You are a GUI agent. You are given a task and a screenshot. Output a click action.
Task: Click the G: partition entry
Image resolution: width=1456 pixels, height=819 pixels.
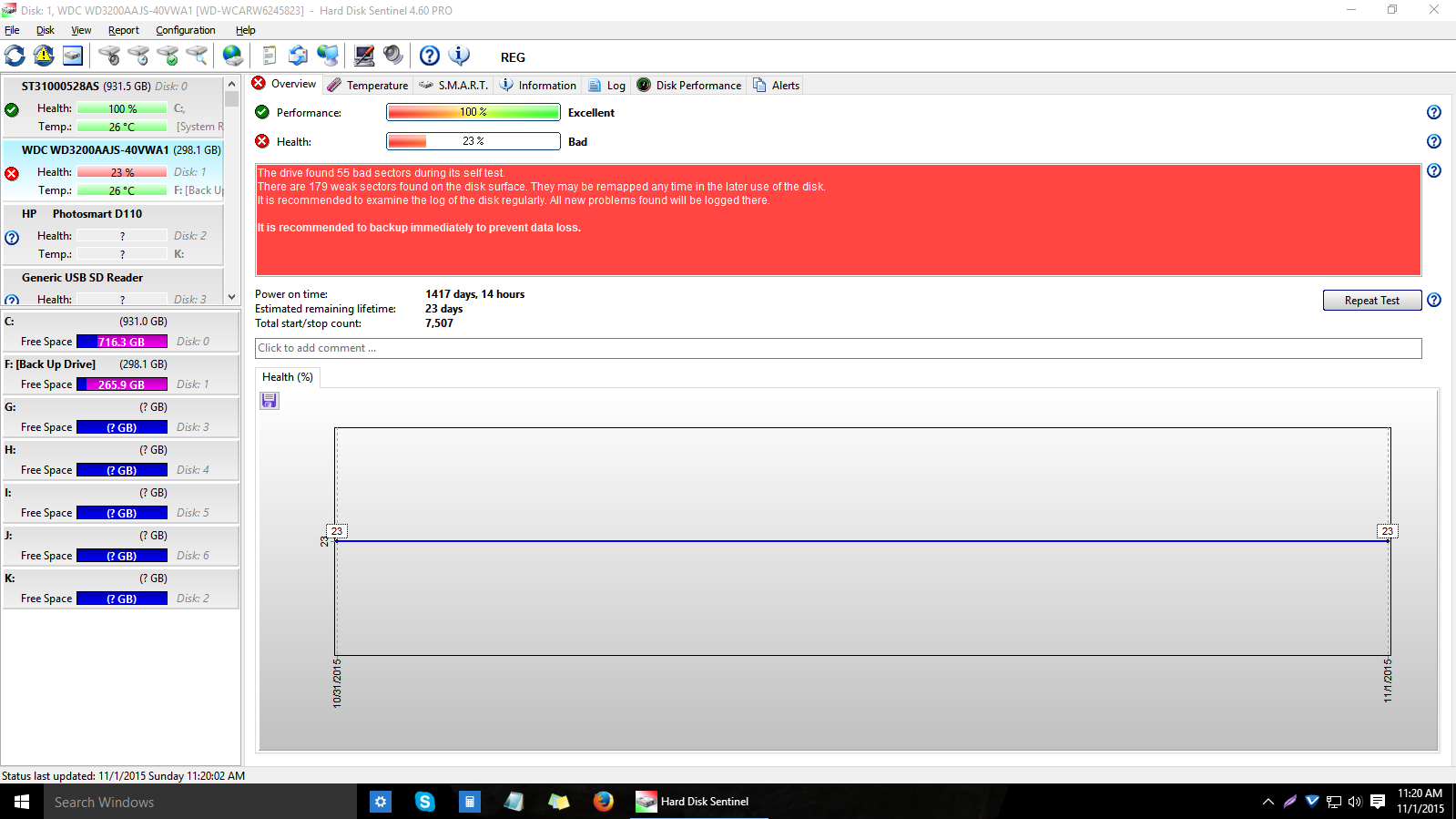120,416
